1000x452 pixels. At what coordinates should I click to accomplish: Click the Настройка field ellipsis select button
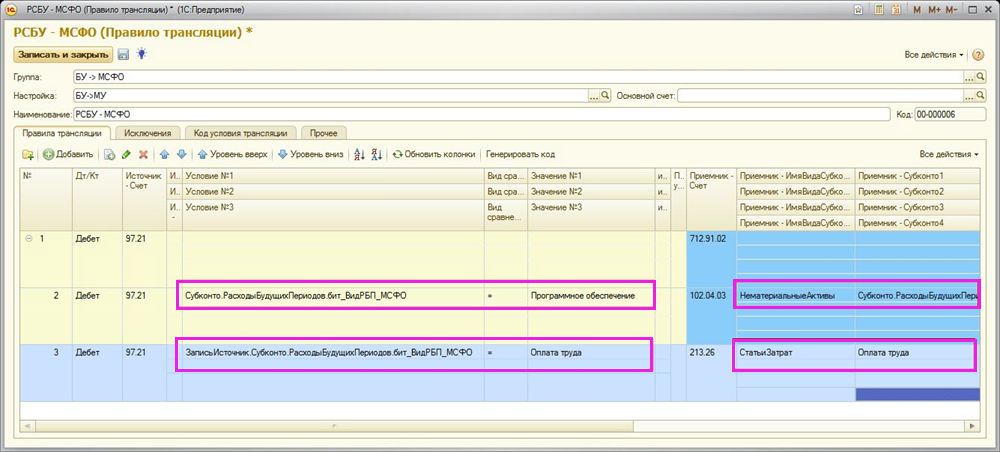(593, 95)
